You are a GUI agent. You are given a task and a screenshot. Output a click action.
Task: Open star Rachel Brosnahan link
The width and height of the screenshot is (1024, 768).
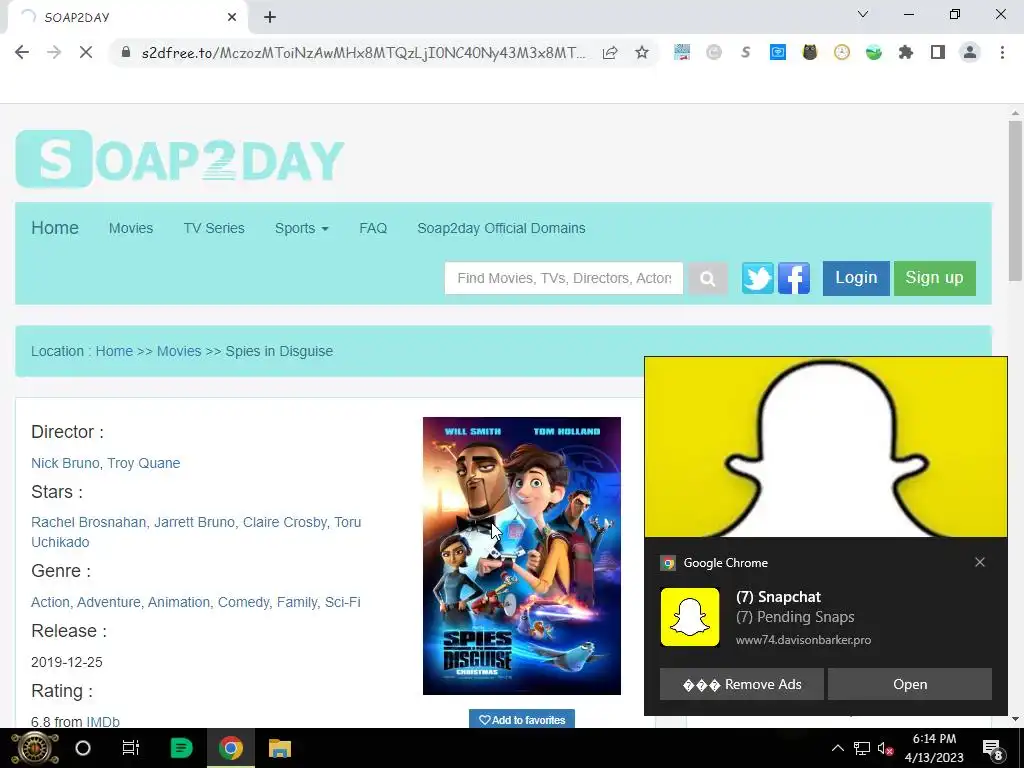[88, 522]
